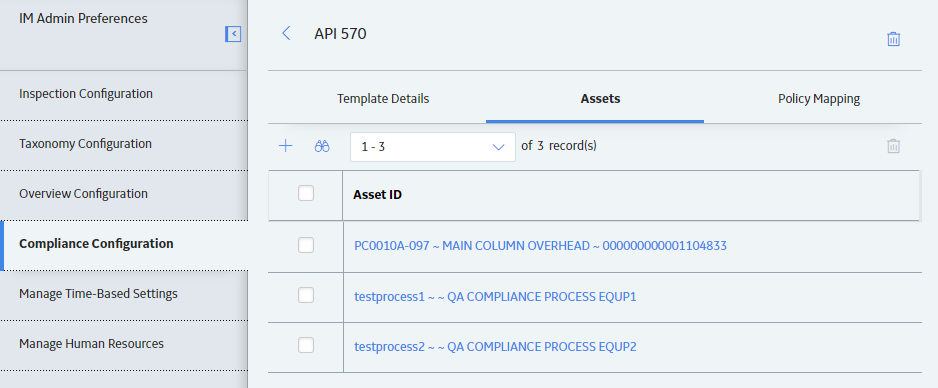Screen dimensions: 938x388
Task: Open testprocess2 QA COMPLIANCE PROCESS EQUP2 link
Action: (x=495, y=346)
